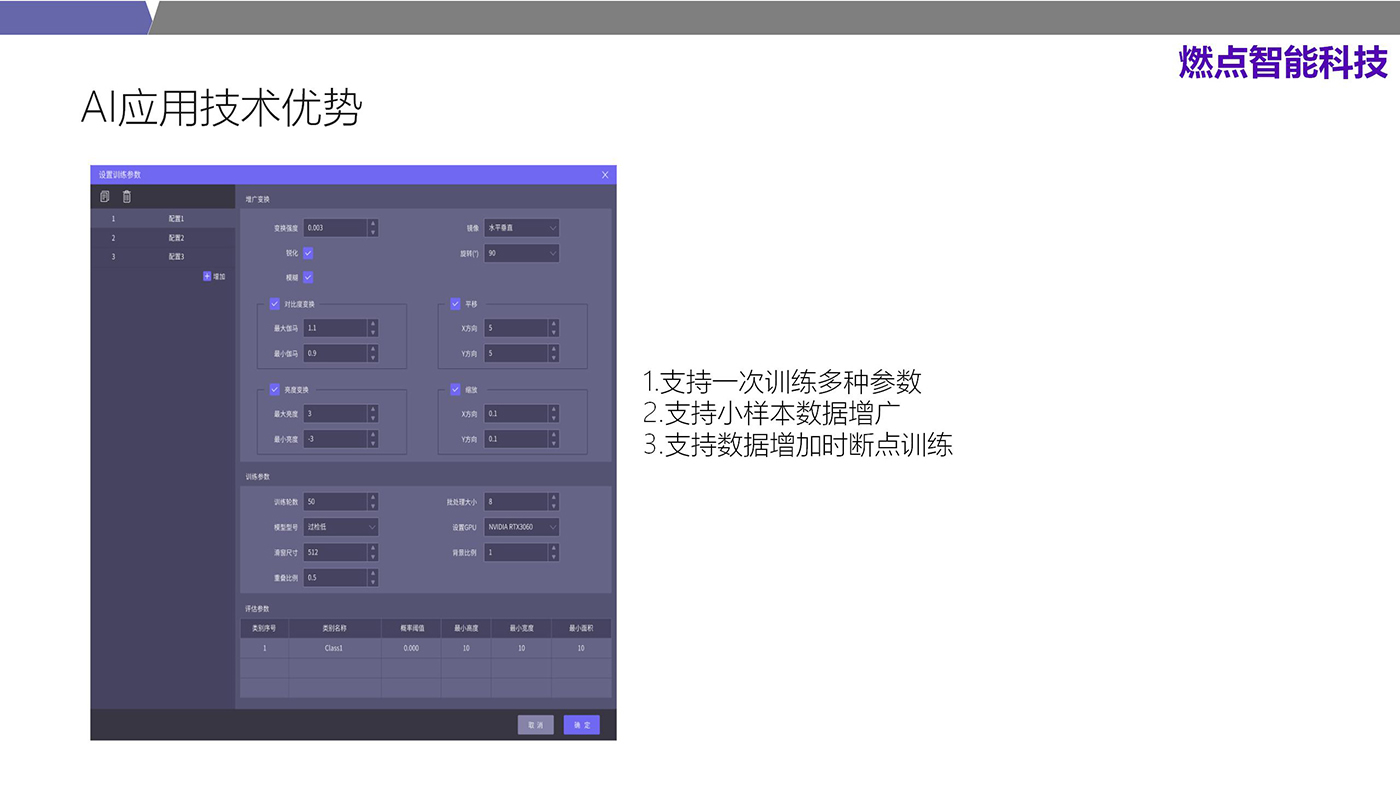Click the plus icon beside 增加
Viewport: 1400px width, 787px height.
pos(207,276)
